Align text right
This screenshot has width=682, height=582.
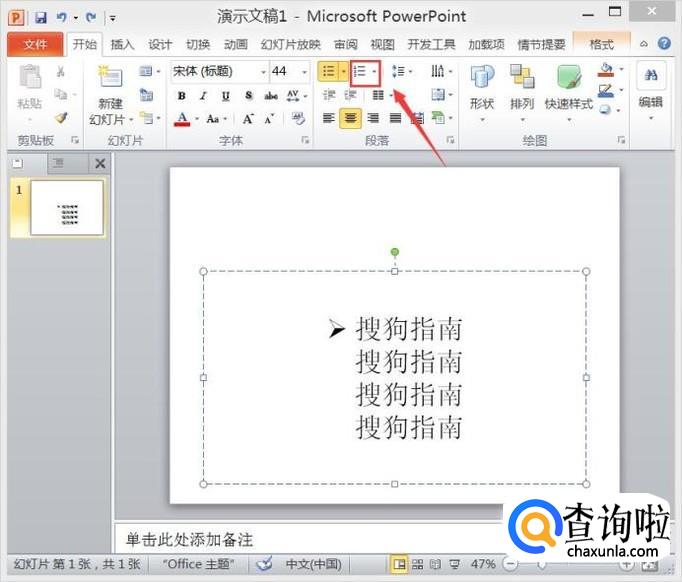tap(373, 118)
